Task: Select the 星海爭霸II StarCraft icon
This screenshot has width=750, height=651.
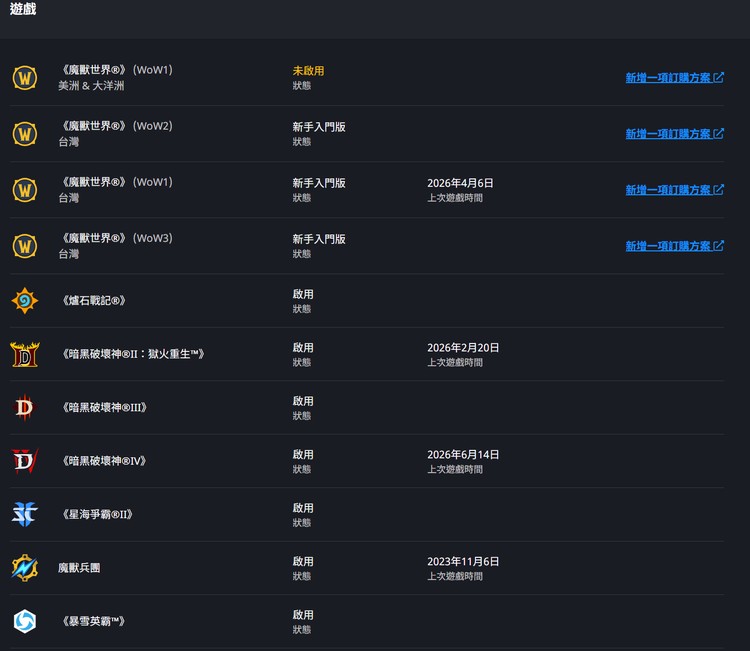Action: pos(25,514)
